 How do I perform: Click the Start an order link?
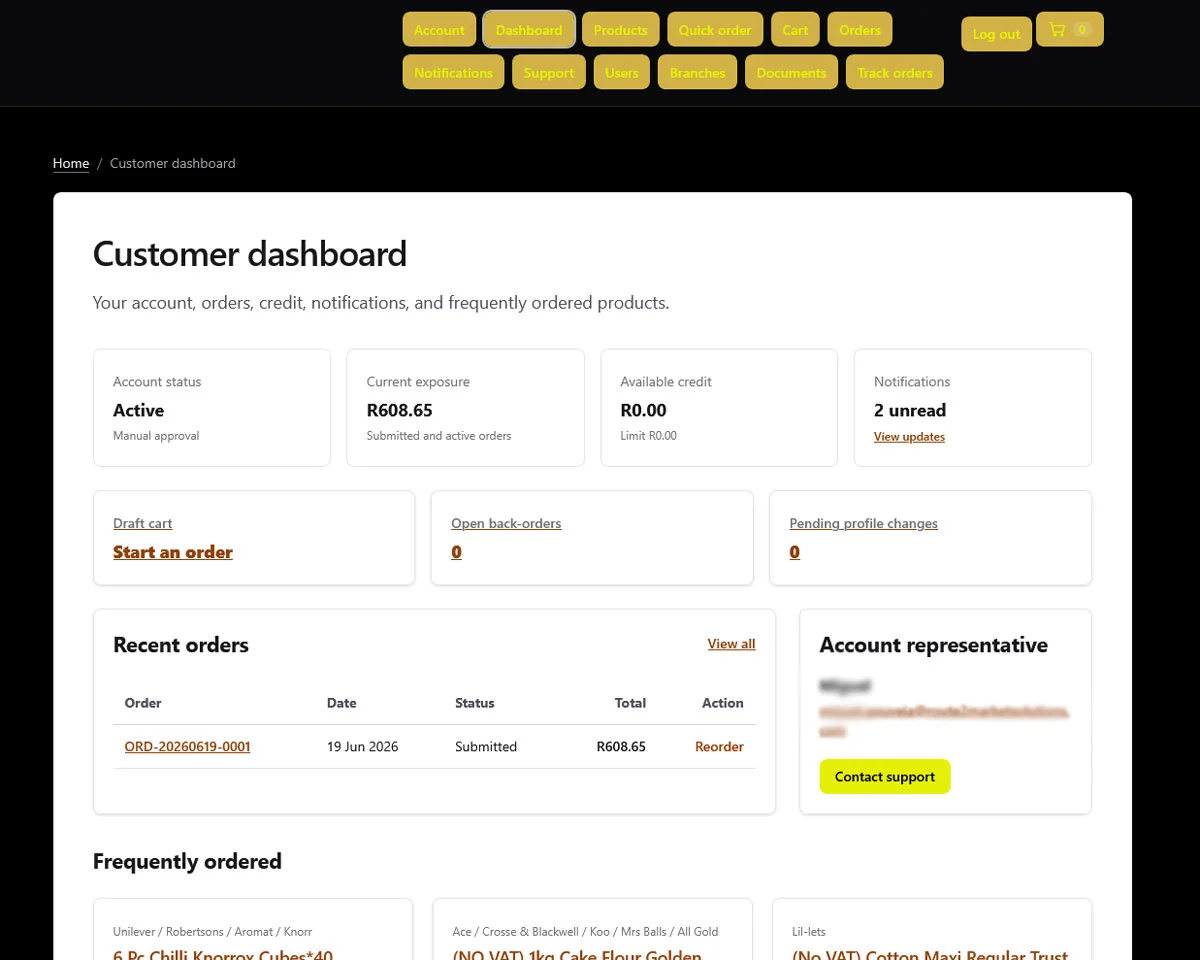(173, 552)
